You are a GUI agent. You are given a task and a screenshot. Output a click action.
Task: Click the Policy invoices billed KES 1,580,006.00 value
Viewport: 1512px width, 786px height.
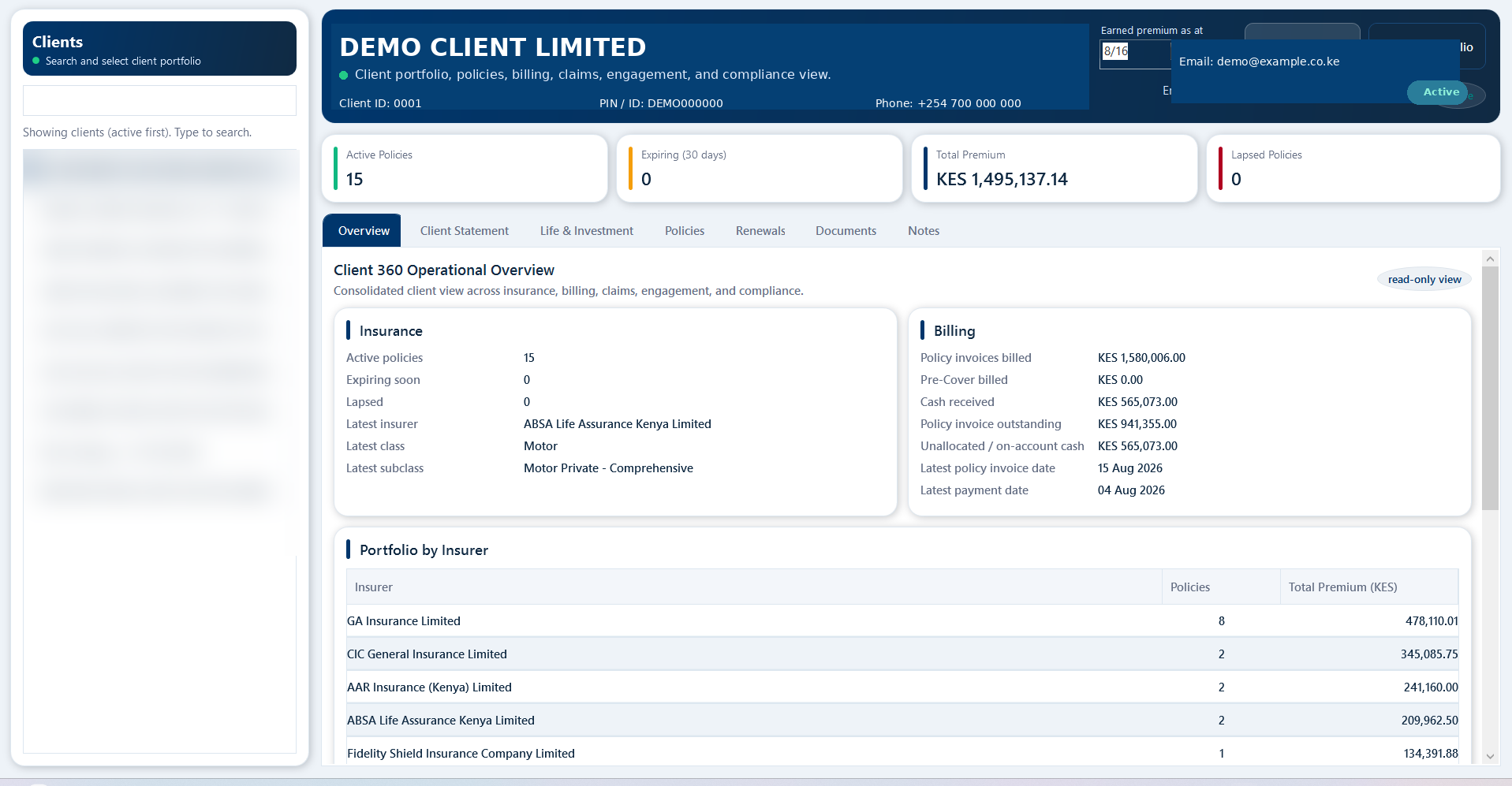tap(1141, 358)
